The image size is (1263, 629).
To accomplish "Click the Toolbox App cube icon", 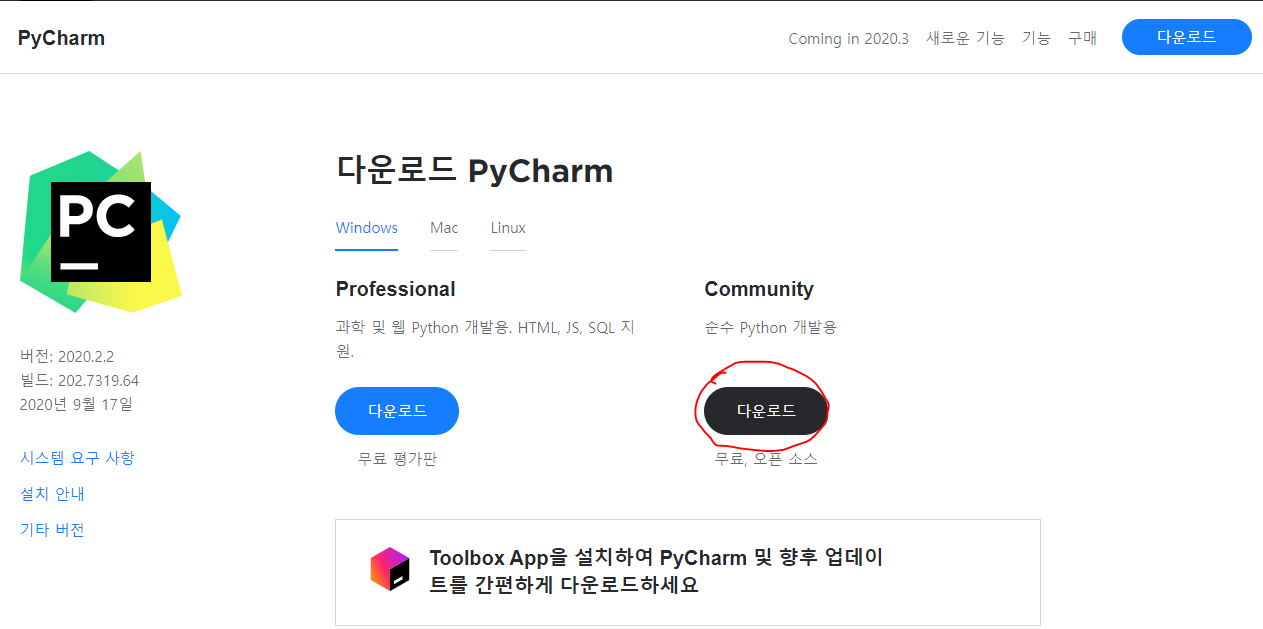I will pos(390,569).
